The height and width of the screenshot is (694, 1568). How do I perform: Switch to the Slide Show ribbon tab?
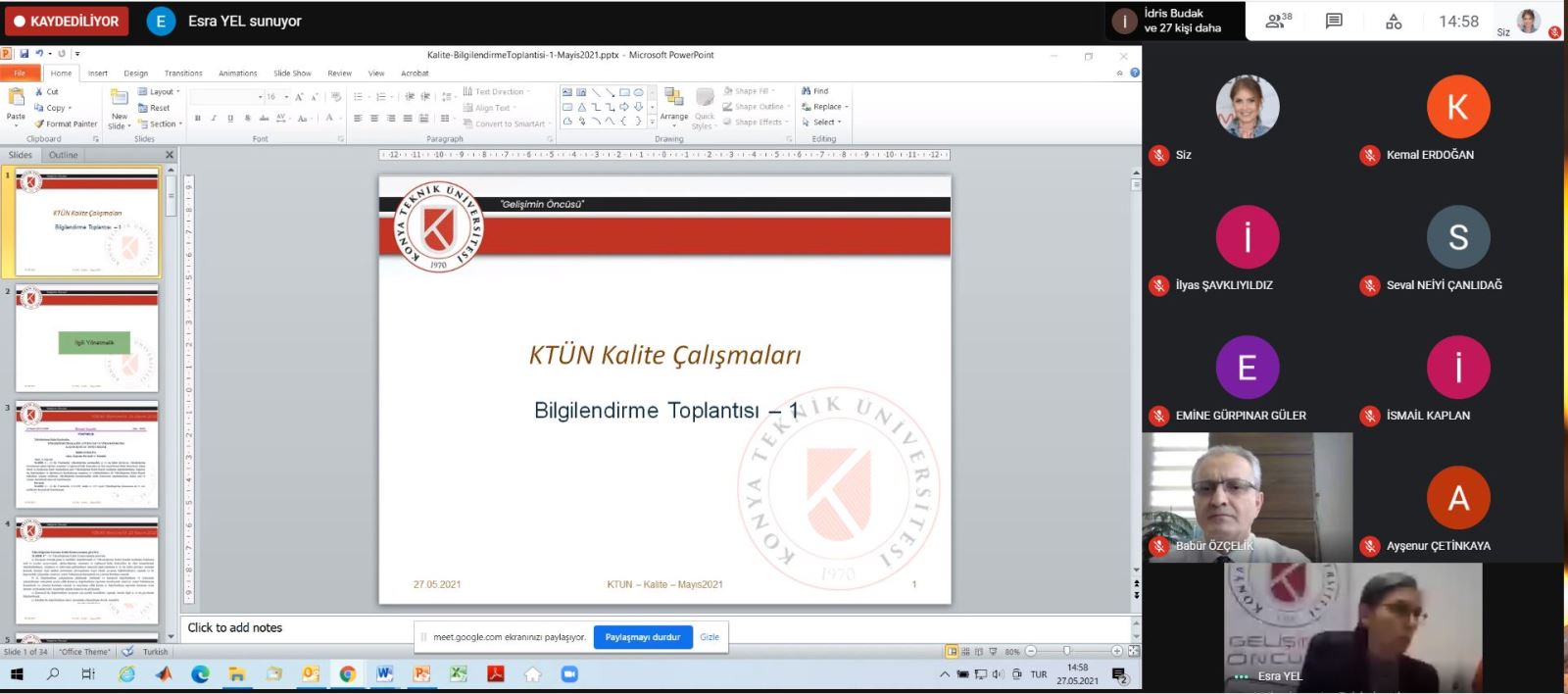(291, 74)
